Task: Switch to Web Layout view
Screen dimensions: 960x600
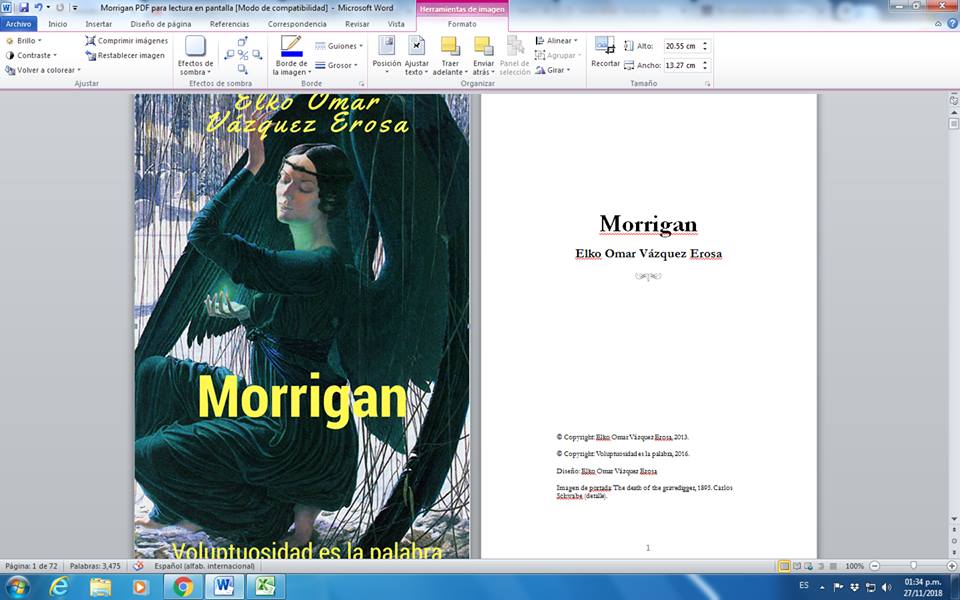Action: 809,566
